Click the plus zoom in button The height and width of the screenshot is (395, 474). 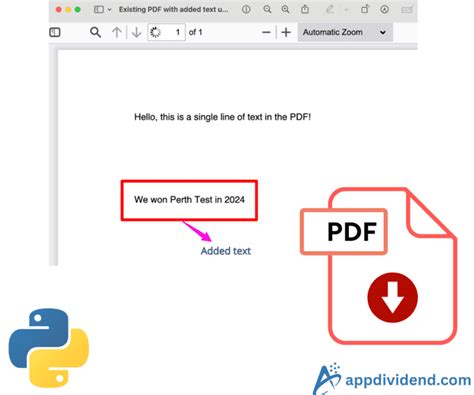click(286, 32)
